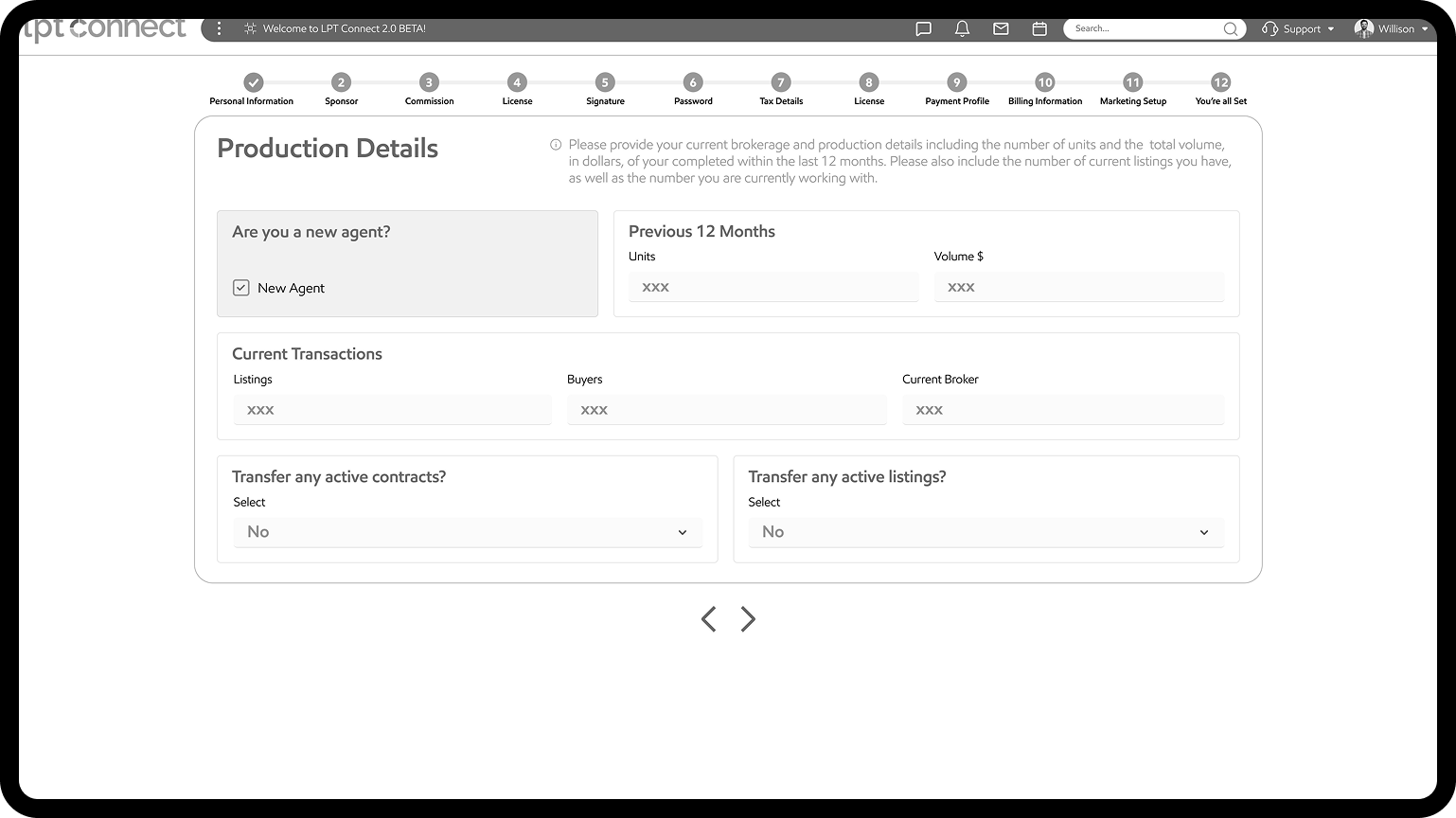The height and width of the screenshot is (818, 1456).
Task: Open the three-dot menu in header
Action: tap(219, 29)
